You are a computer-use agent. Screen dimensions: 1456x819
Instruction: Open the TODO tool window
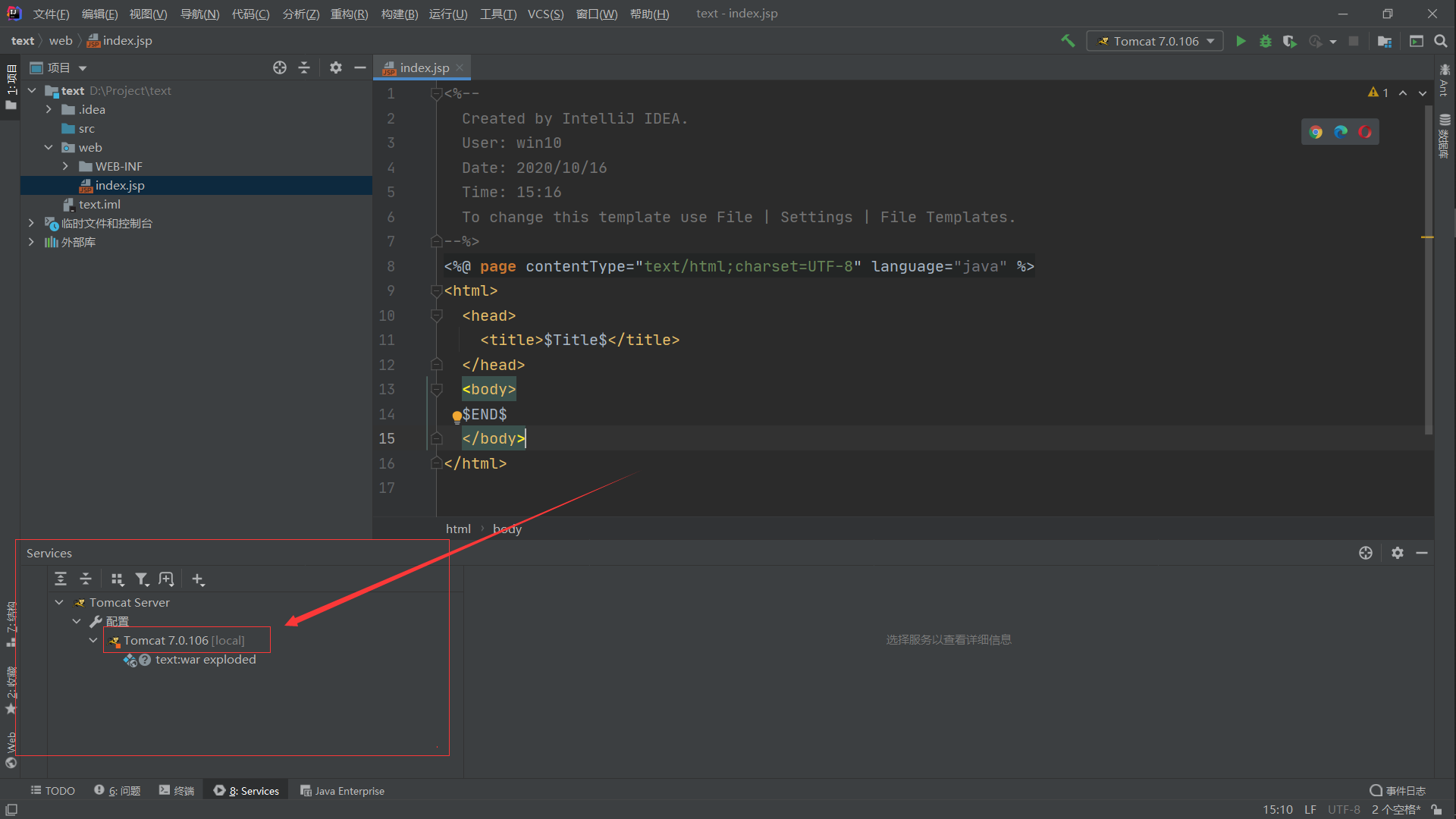(x=52, y=791)
